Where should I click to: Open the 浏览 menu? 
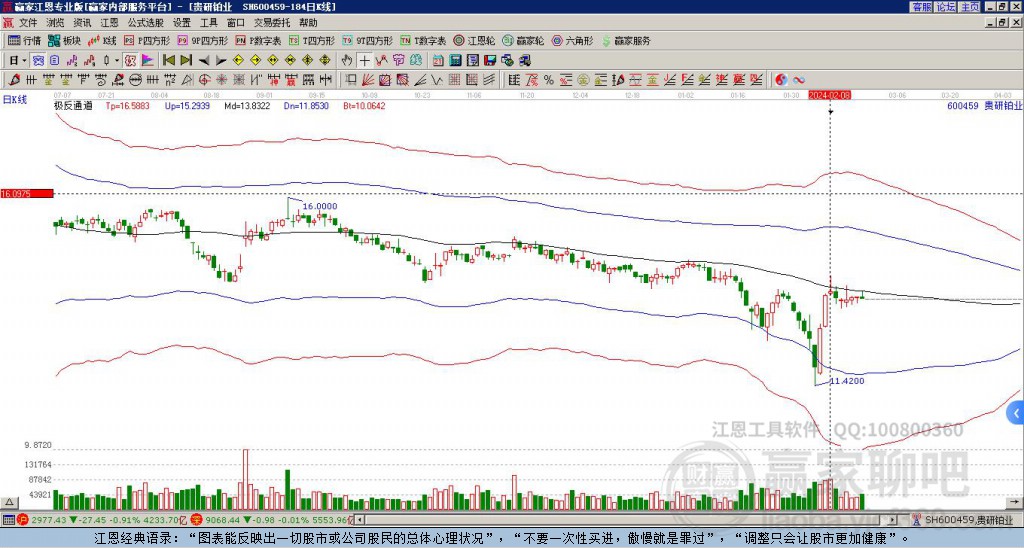pyautogui.click(x=55, y=23)
